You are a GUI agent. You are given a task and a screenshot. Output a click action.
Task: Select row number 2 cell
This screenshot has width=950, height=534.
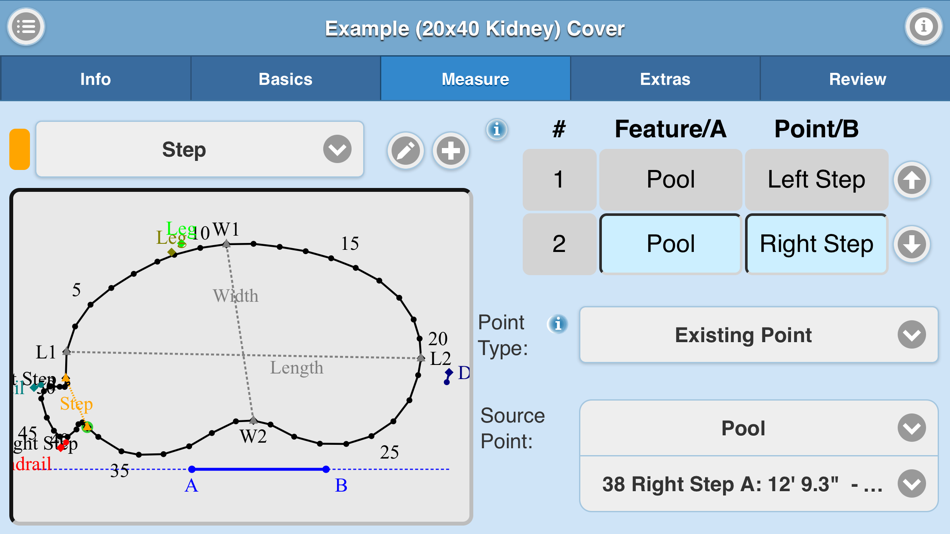click(x=559, y=244)
